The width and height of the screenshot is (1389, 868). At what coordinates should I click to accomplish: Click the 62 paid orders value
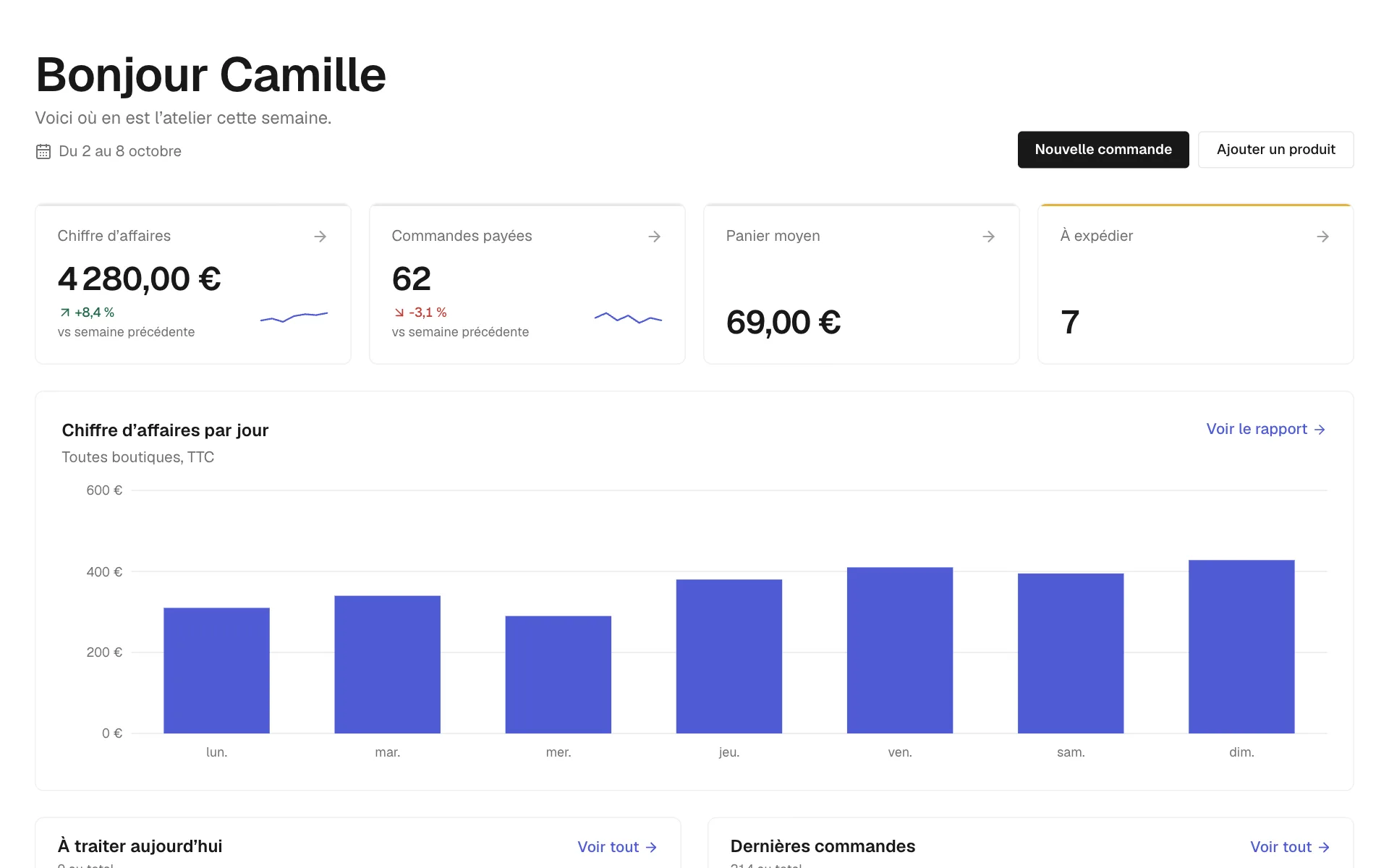(x=412, y=279)
